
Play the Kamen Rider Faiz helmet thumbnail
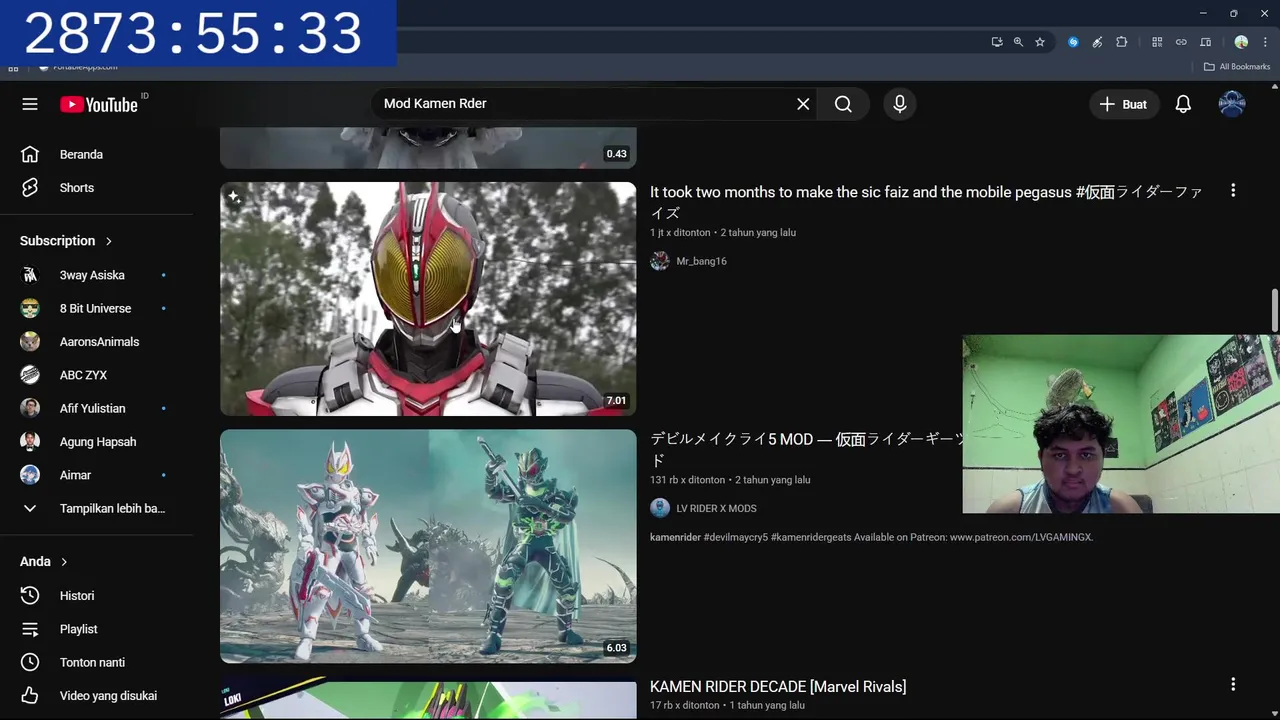click(428, 299)
